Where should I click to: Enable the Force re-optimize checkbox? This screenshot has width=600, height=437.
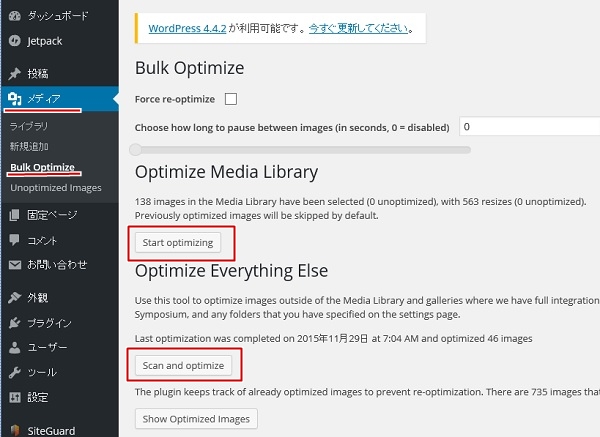[x=231, y=99]
